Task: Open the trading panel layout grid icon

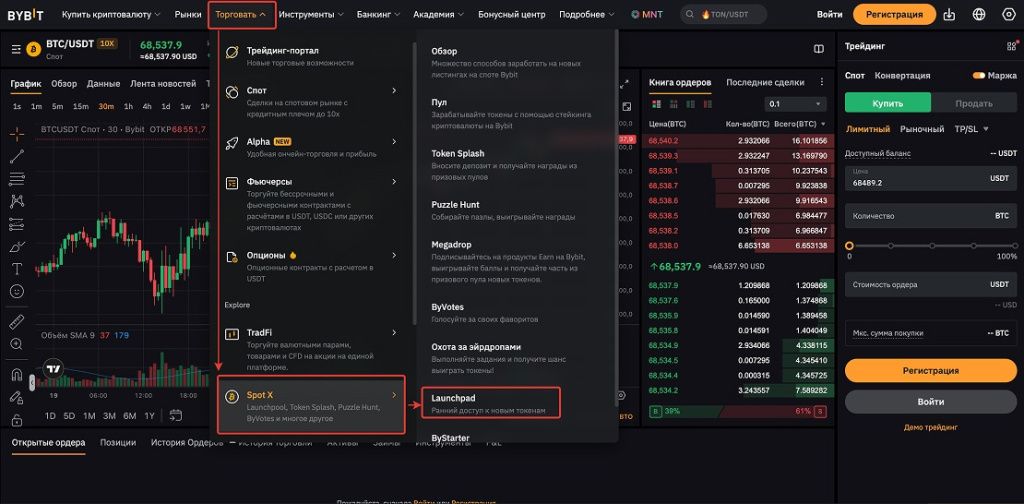Action: click(x=1012, y=46)
